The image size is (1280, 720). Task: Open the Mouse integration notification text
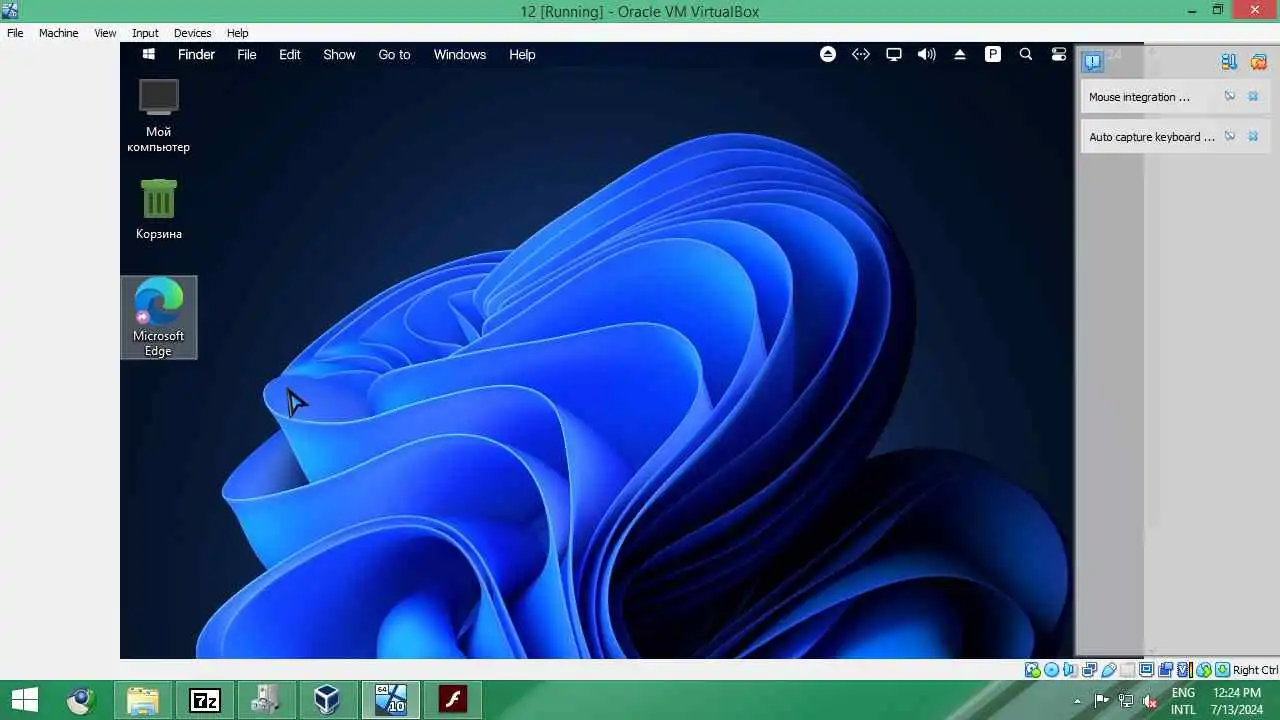[x=1139, y=97]
